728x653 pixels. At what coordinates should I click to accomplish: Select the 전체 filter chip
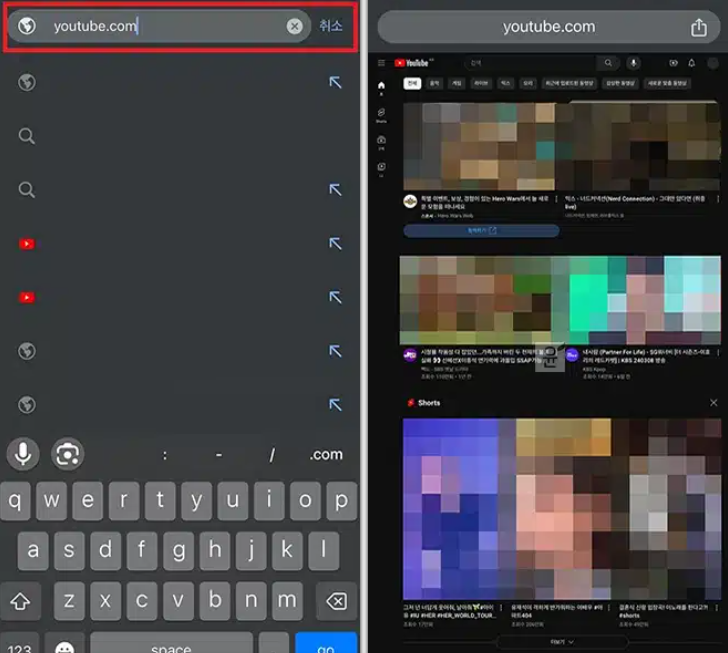coord(412,83)
